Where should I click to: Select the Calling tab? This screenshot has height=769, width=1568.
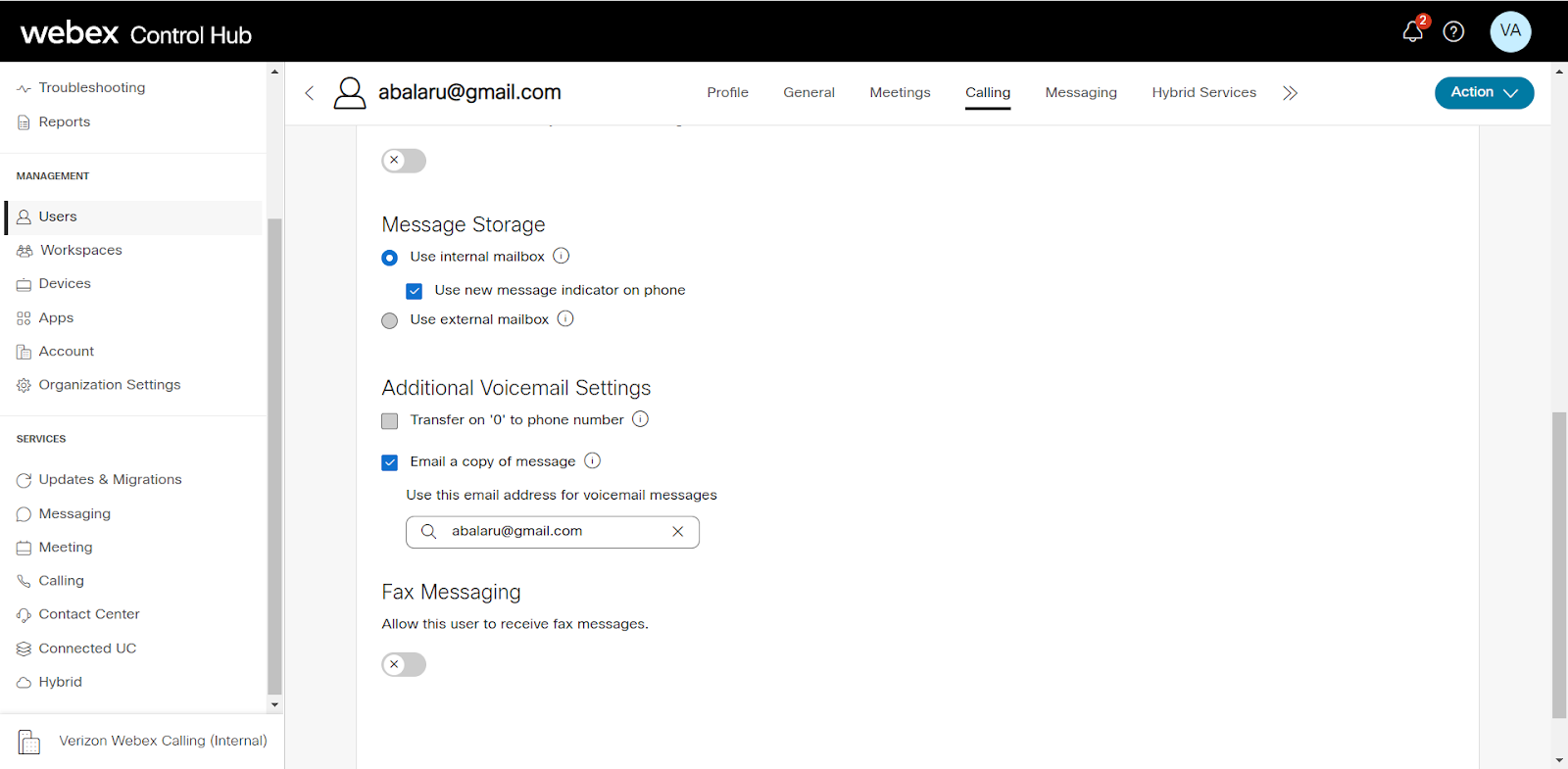coord(987,92)
